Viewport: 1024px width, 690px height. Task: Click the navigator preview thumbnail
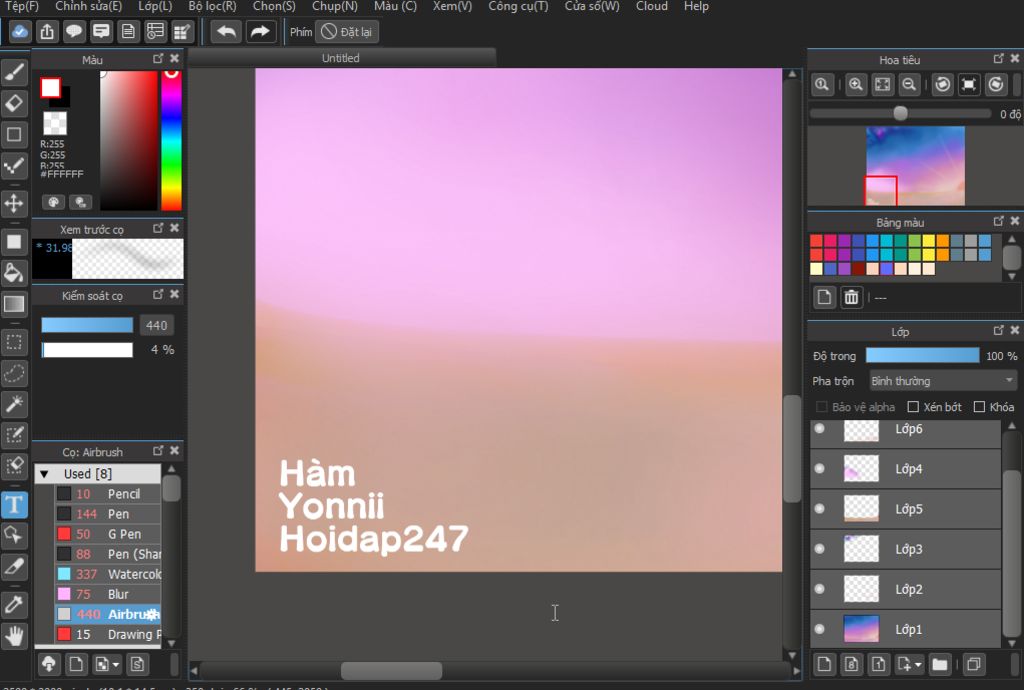click(x=915, y=166)
